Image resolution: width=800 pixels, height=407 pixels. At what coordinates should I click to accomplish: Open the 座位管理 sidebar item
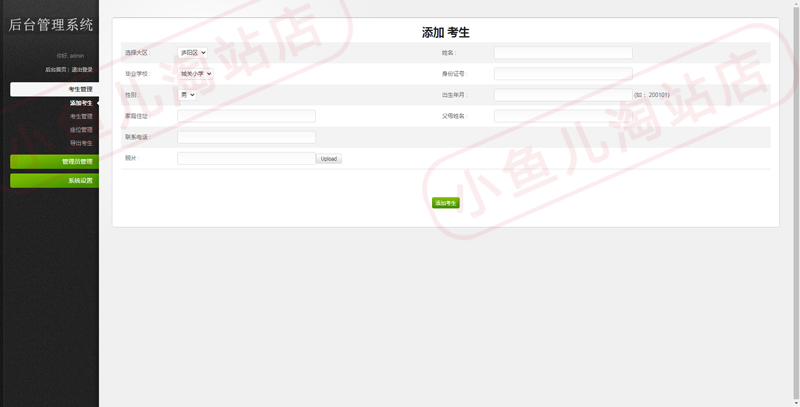click(x=81, y=130)
